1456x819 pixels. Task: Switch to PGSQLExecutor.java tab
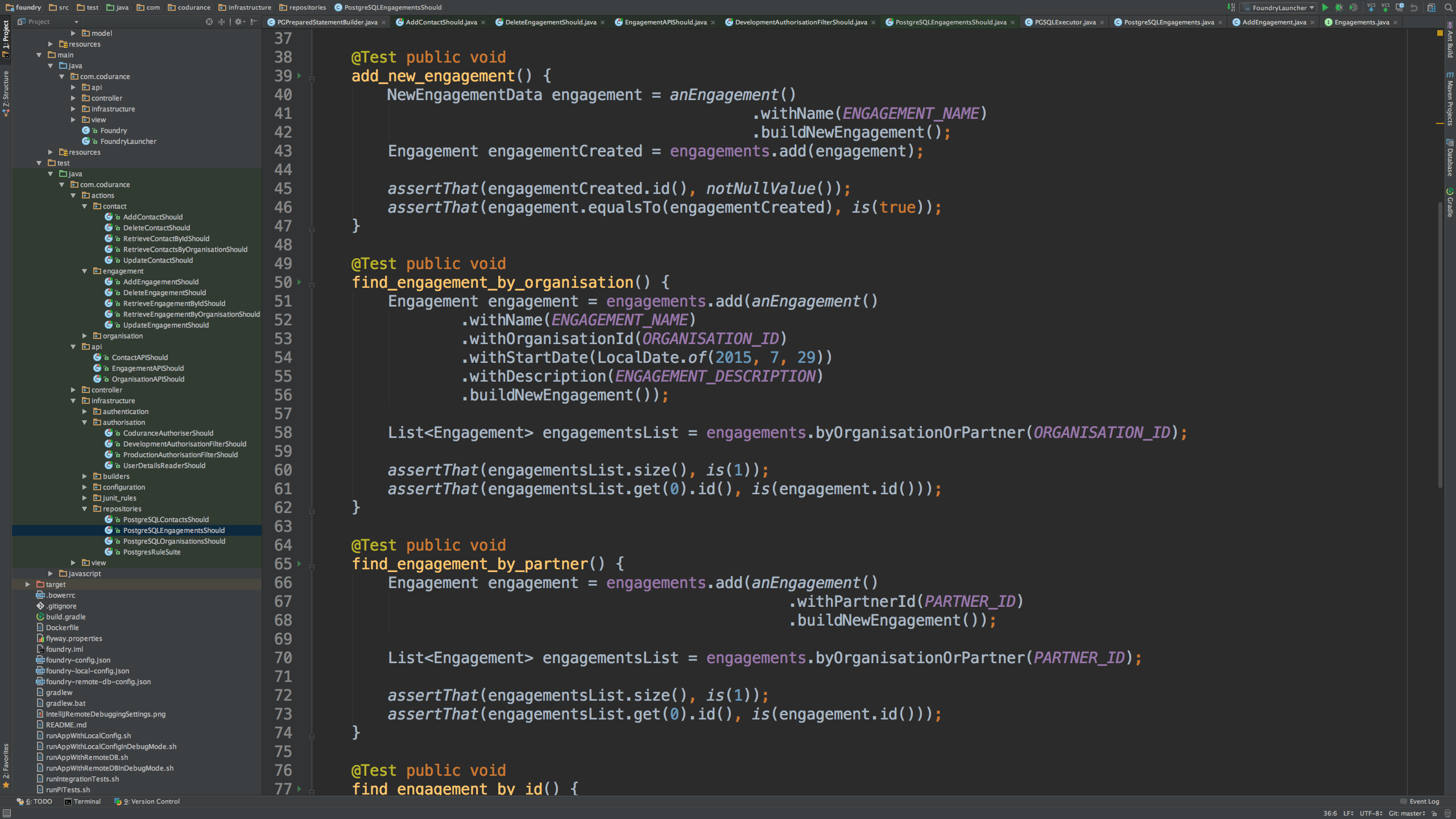(1064, 22)
